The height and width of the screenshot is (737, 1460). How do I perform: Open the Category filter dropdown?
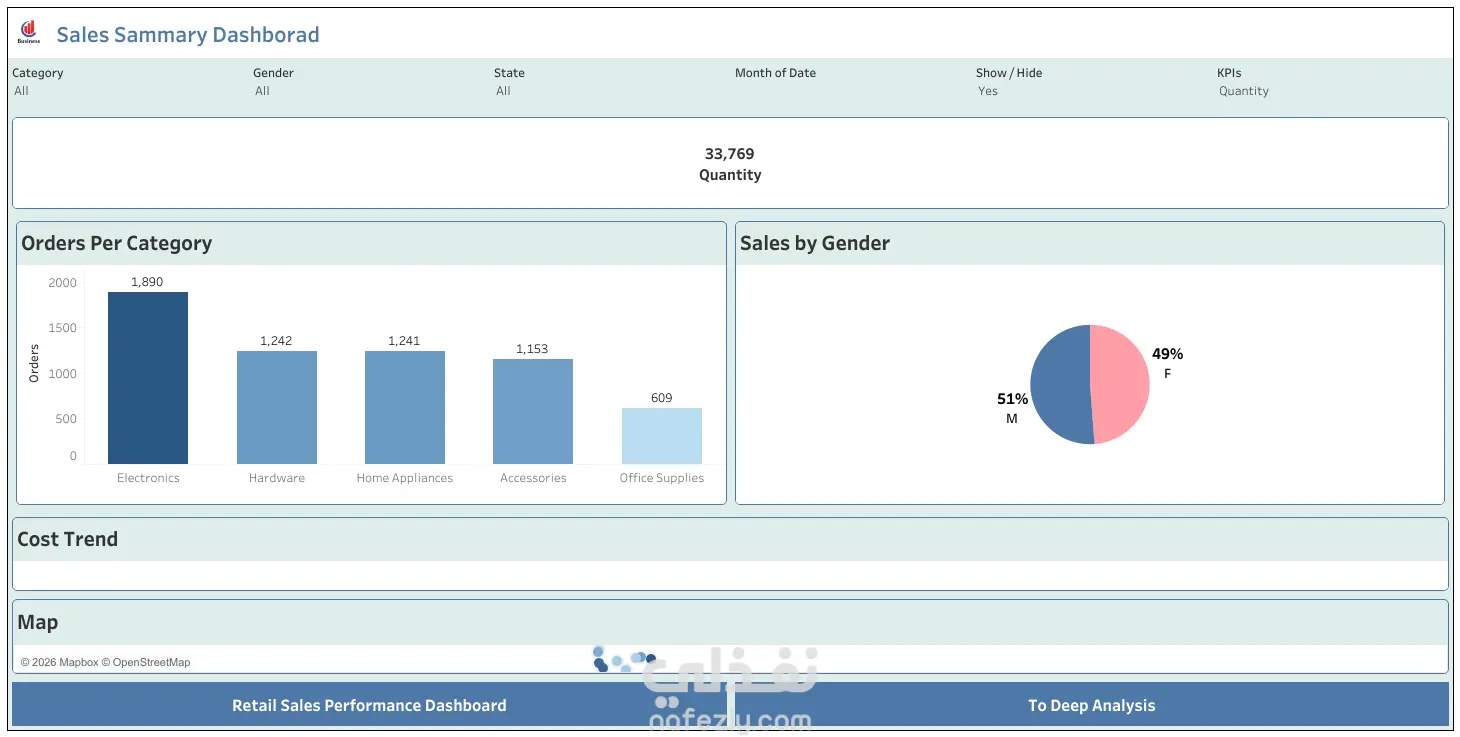(x=126, y=91)
